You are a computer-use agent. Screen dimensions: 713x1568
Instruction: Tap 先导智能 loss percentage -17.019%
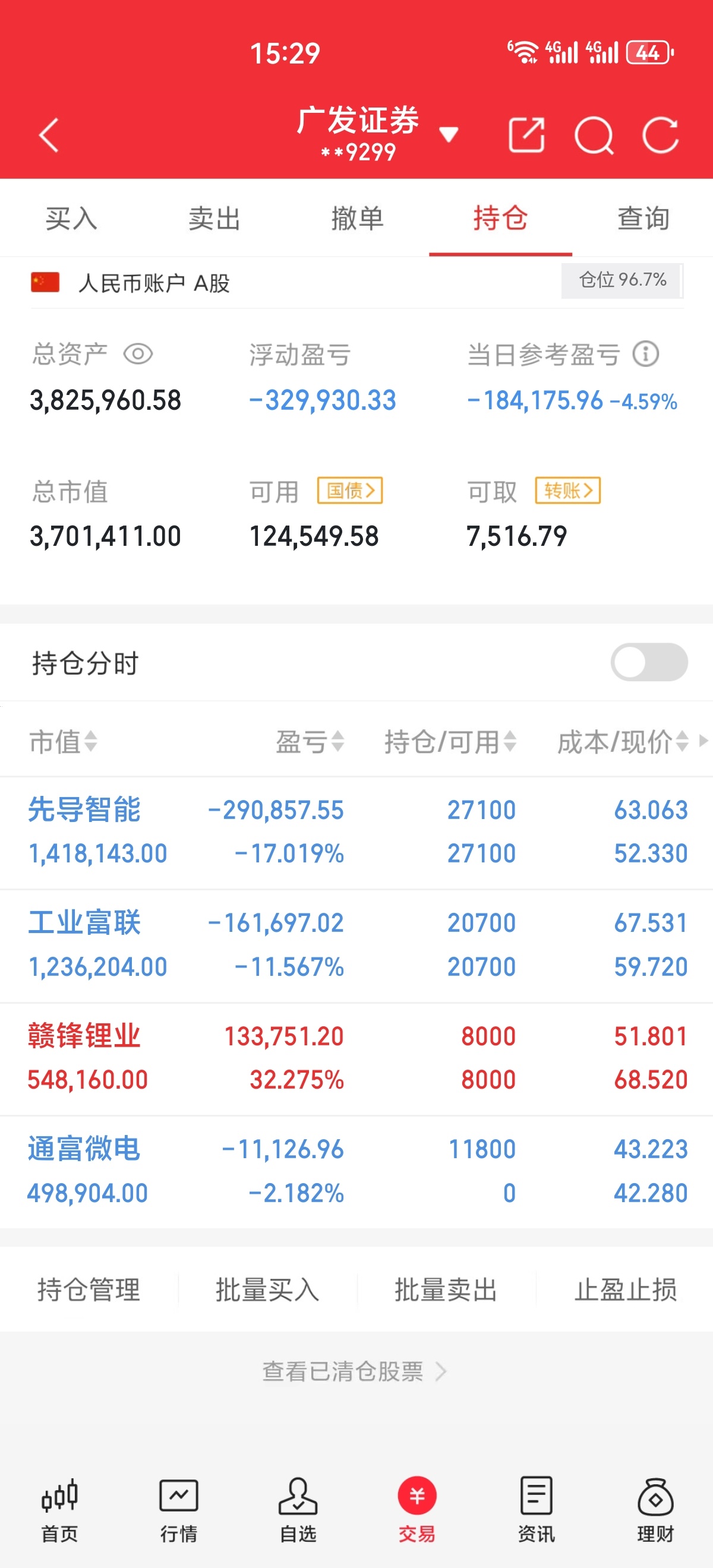[x=289, y=853]
